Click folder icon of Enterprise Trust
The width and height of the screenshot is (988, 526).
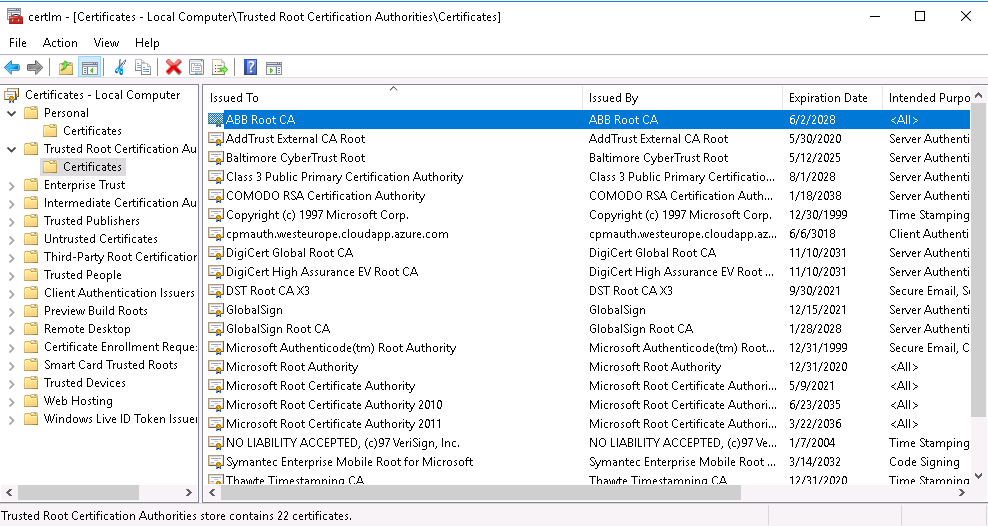pyautogui.click(x=31, y=185)
